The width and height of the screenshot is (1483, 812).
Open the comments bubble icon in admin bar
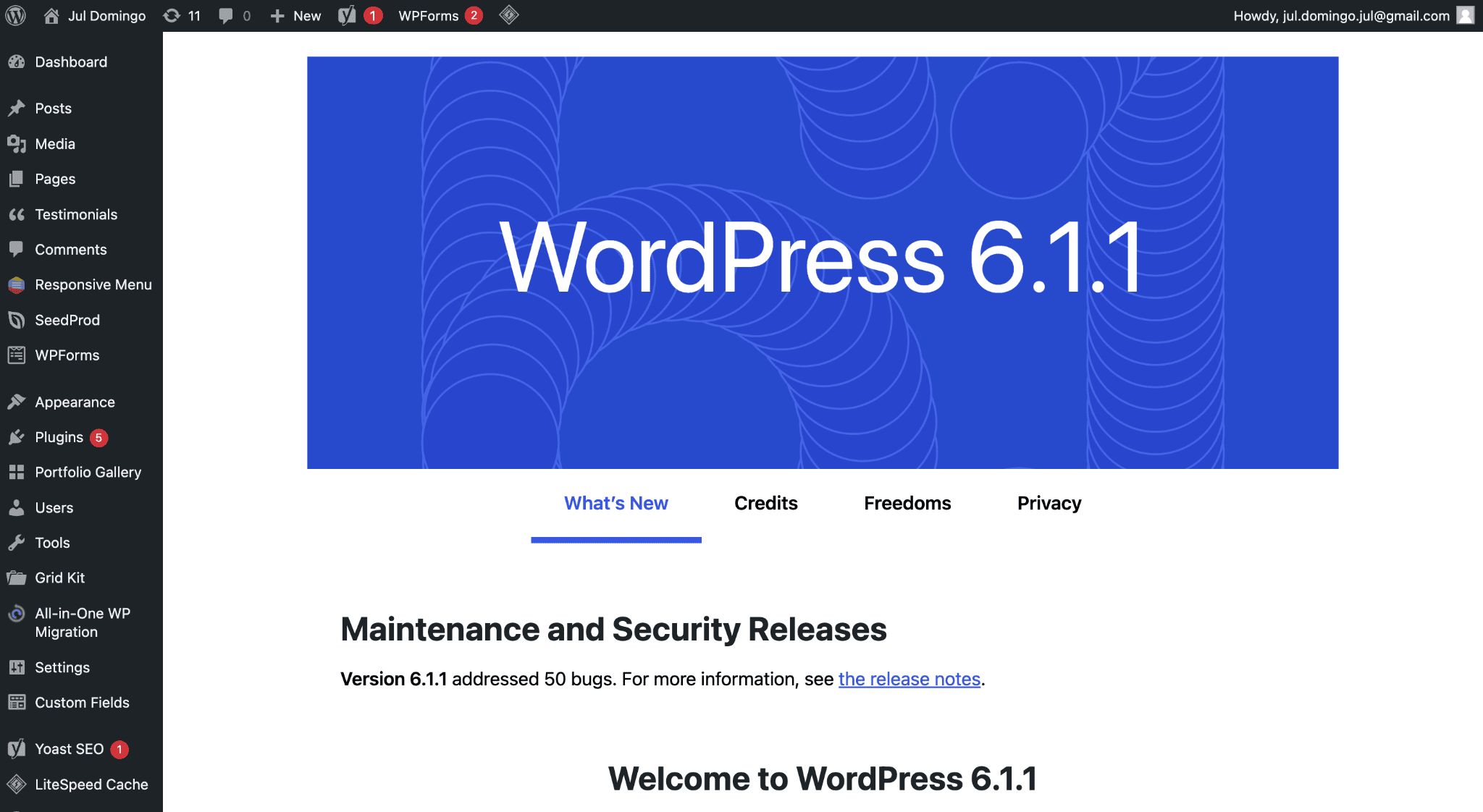pos(226,15)
